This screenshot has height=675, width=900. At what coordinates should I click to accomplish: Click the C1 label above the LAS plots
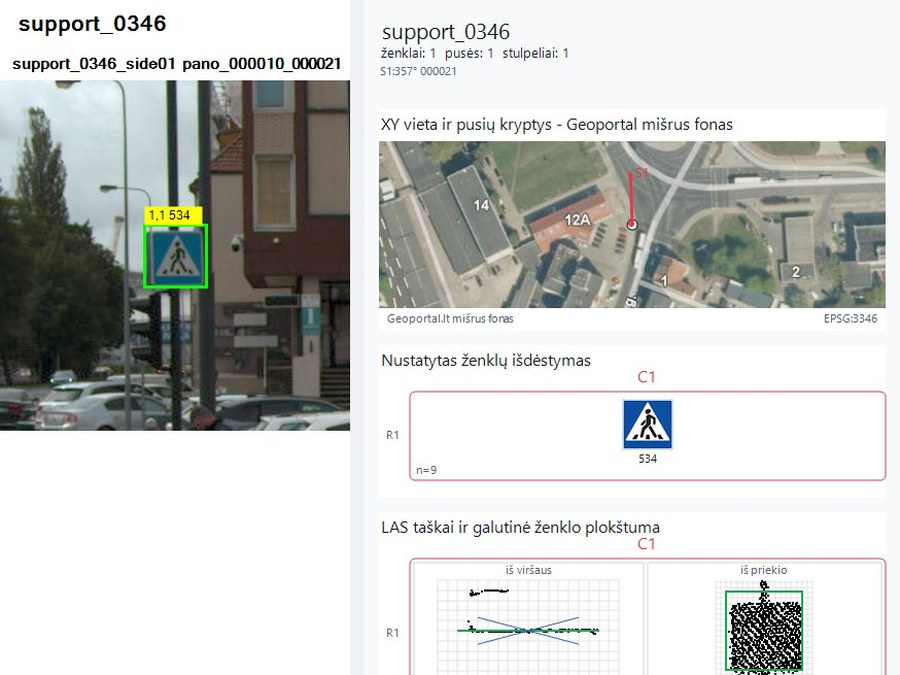tap(646, 544)
